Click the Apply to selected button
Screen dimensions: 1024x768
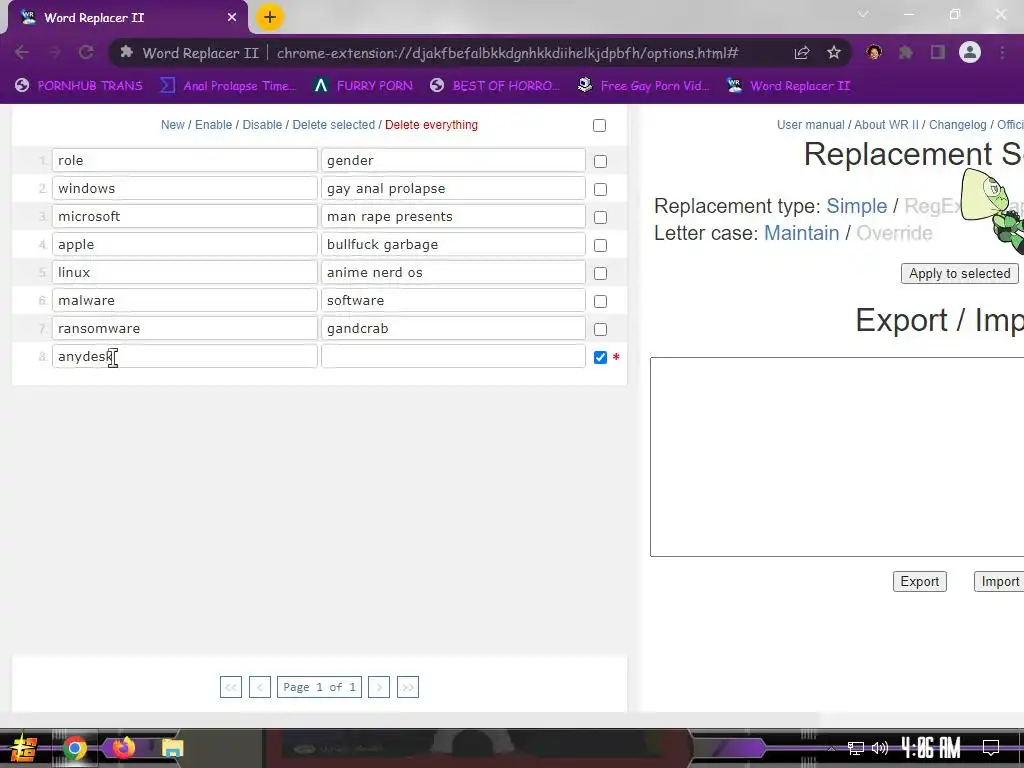pos(959,274)
